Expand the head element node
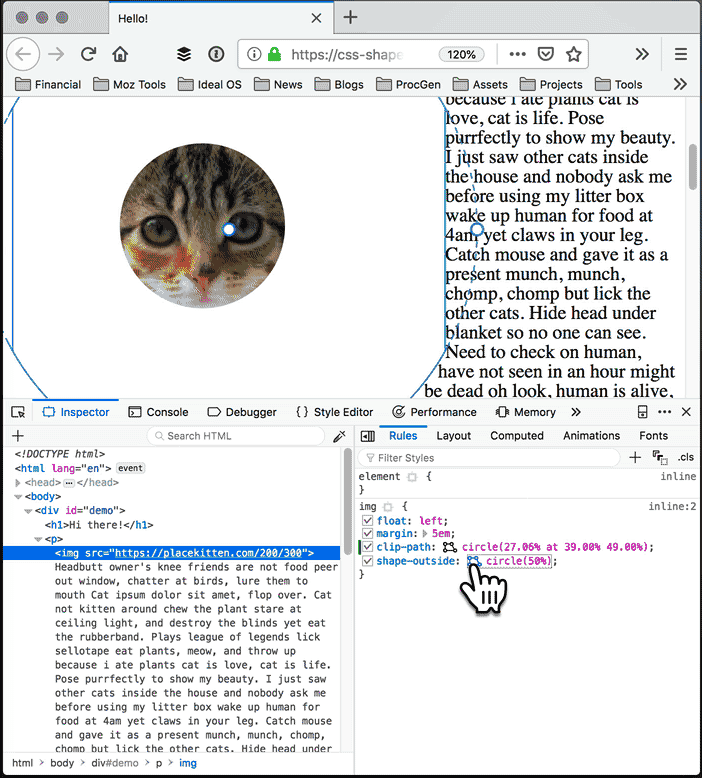Image resolution: width=702 pixels, height=778 pixels. click(18, 482)
